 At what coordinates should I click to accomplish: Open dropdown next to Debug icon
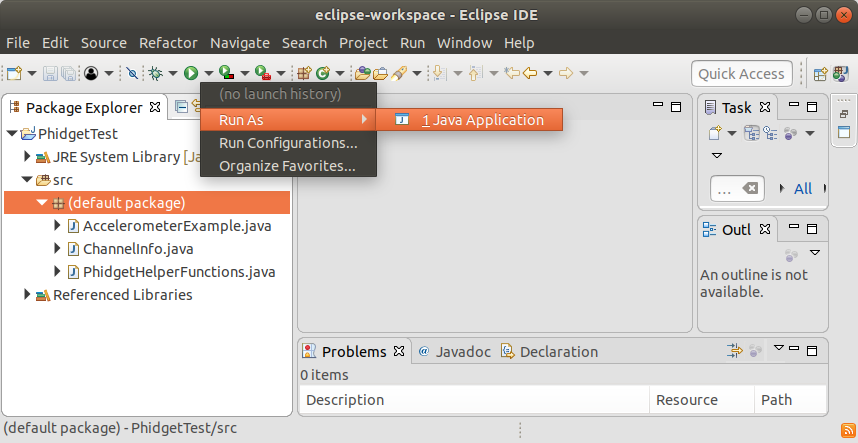coord(173,73)
